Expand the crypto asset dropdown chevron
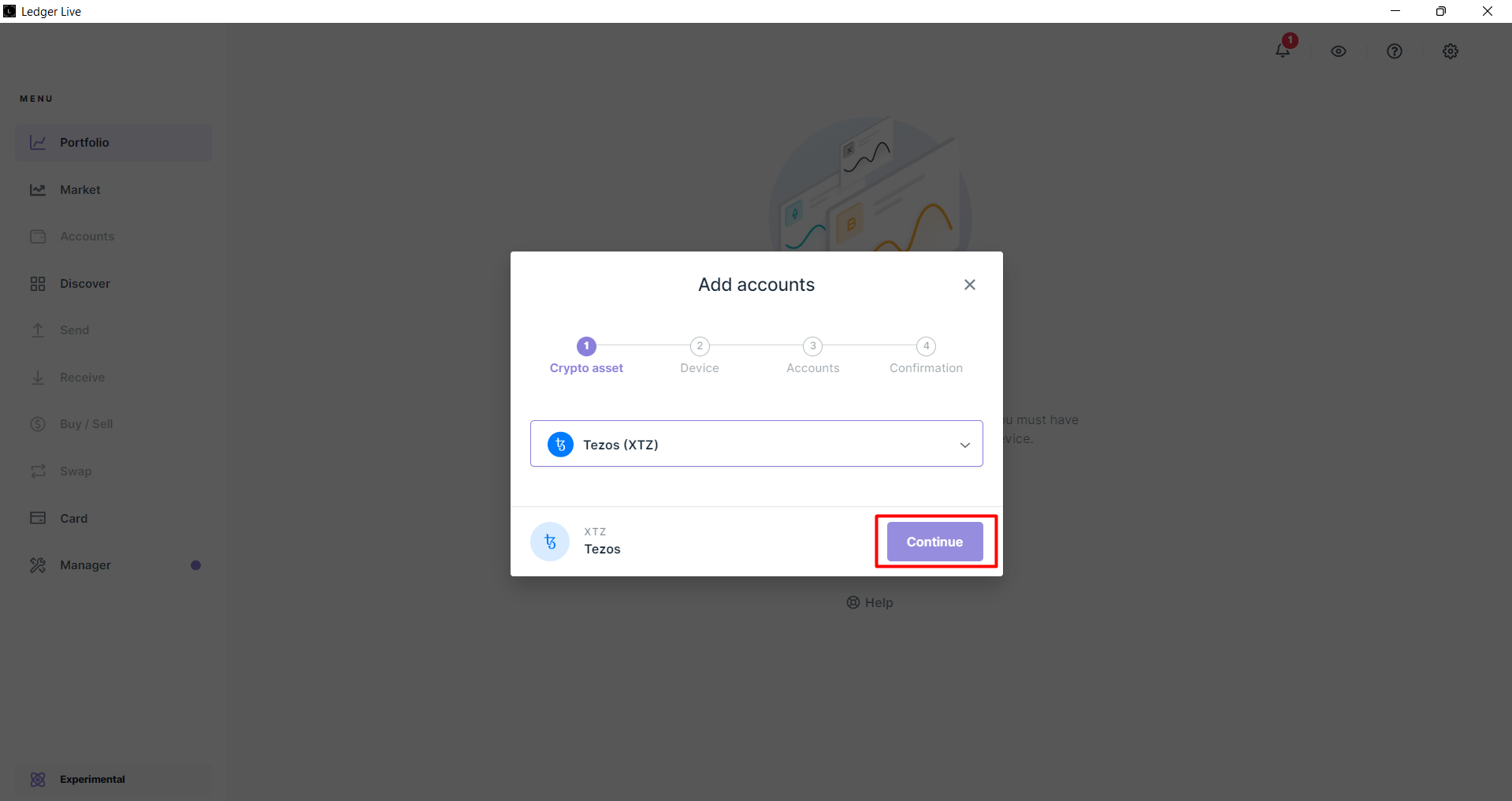 965,445
